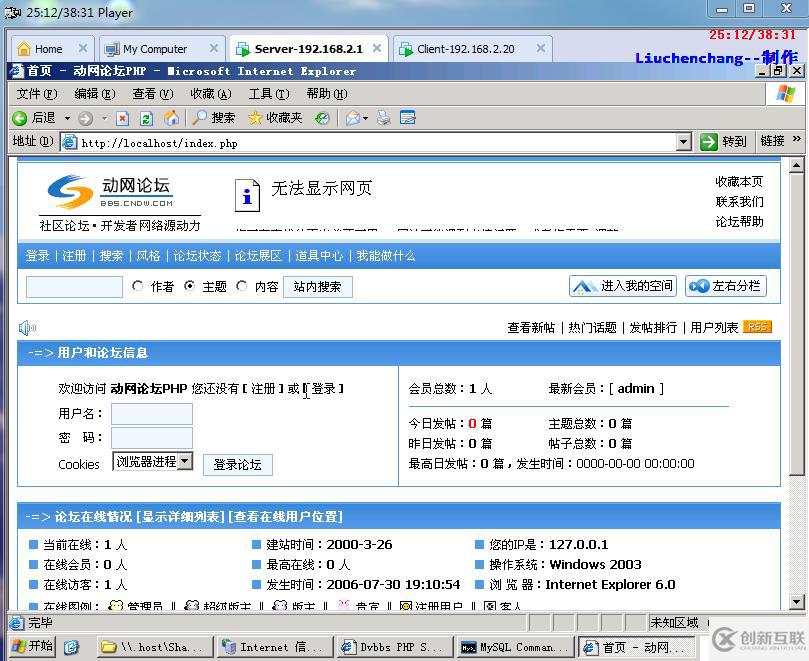Click the 收藏本页 link
The image size is (809, 661).
739,182
